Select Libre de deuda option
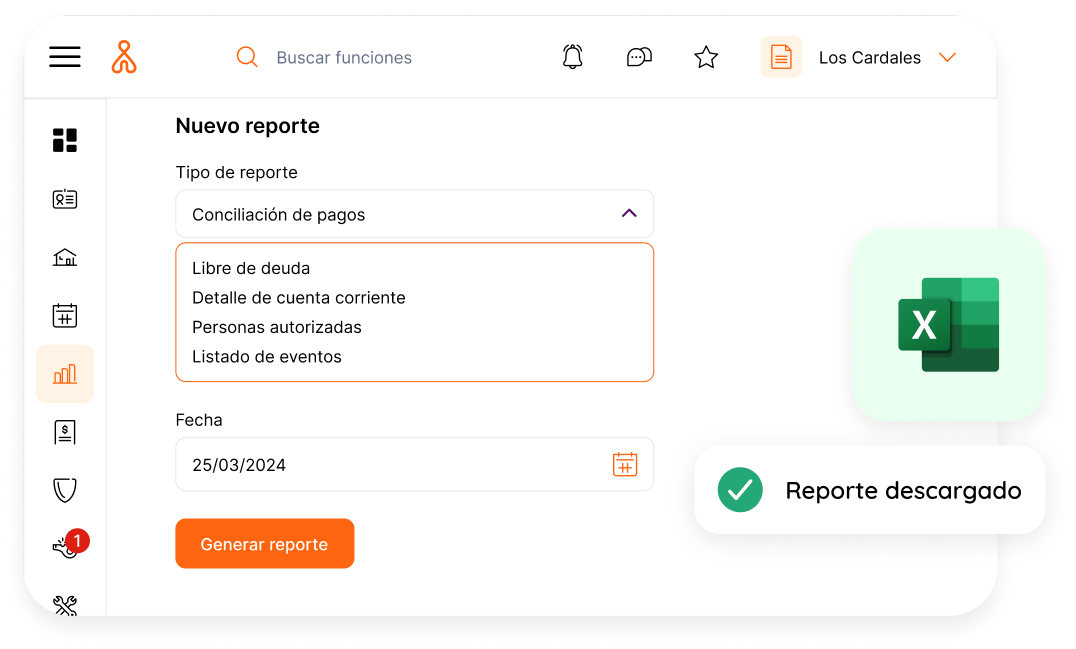Image resolution: width=1076 pixels, height=649 pixels. (251, 268)
